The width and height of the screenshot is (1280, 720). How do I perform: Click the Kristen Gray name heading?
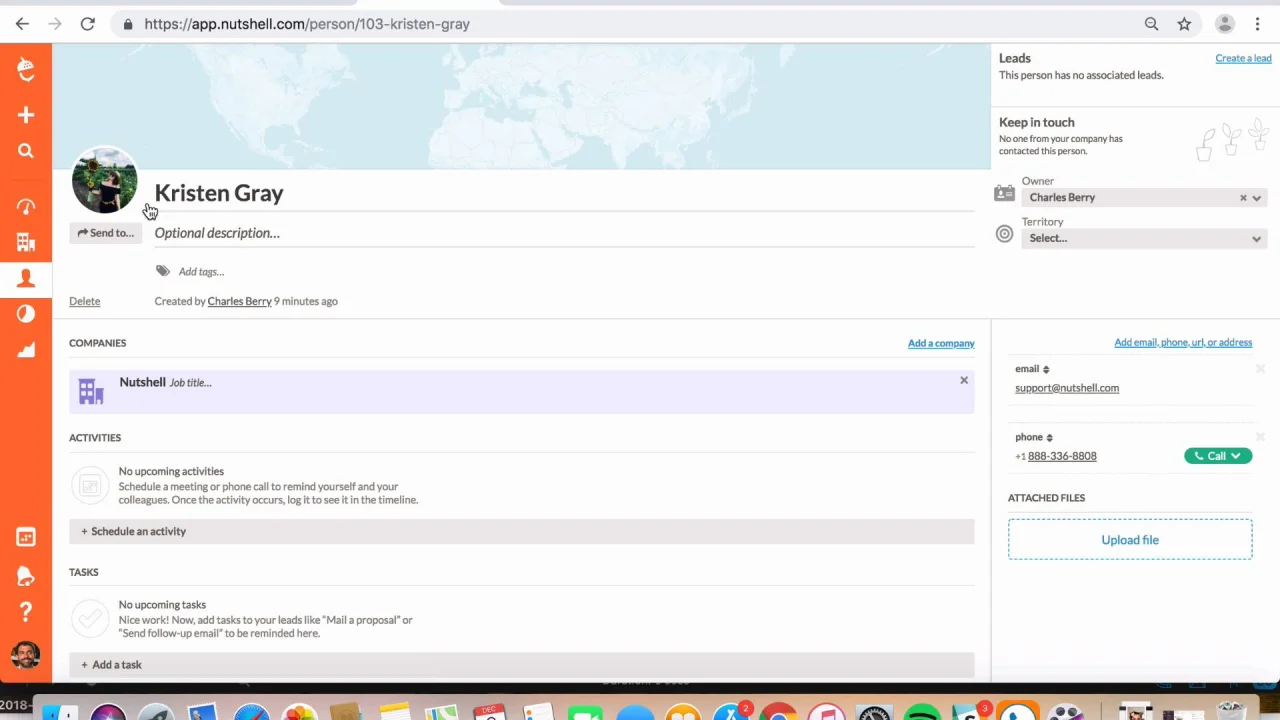[x=219, y=193]
